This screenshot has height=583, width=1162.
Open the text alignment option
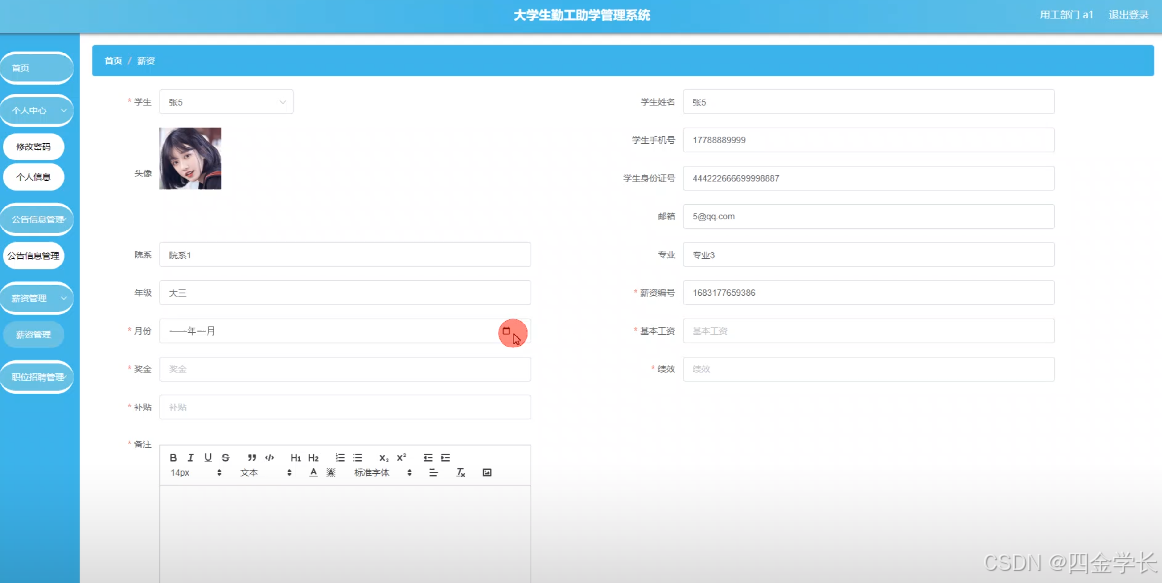click(x=434, y=473)
